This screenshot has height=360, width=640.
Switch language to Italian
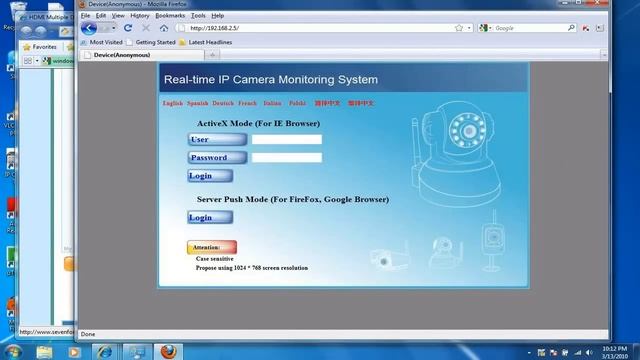[272, 103]
